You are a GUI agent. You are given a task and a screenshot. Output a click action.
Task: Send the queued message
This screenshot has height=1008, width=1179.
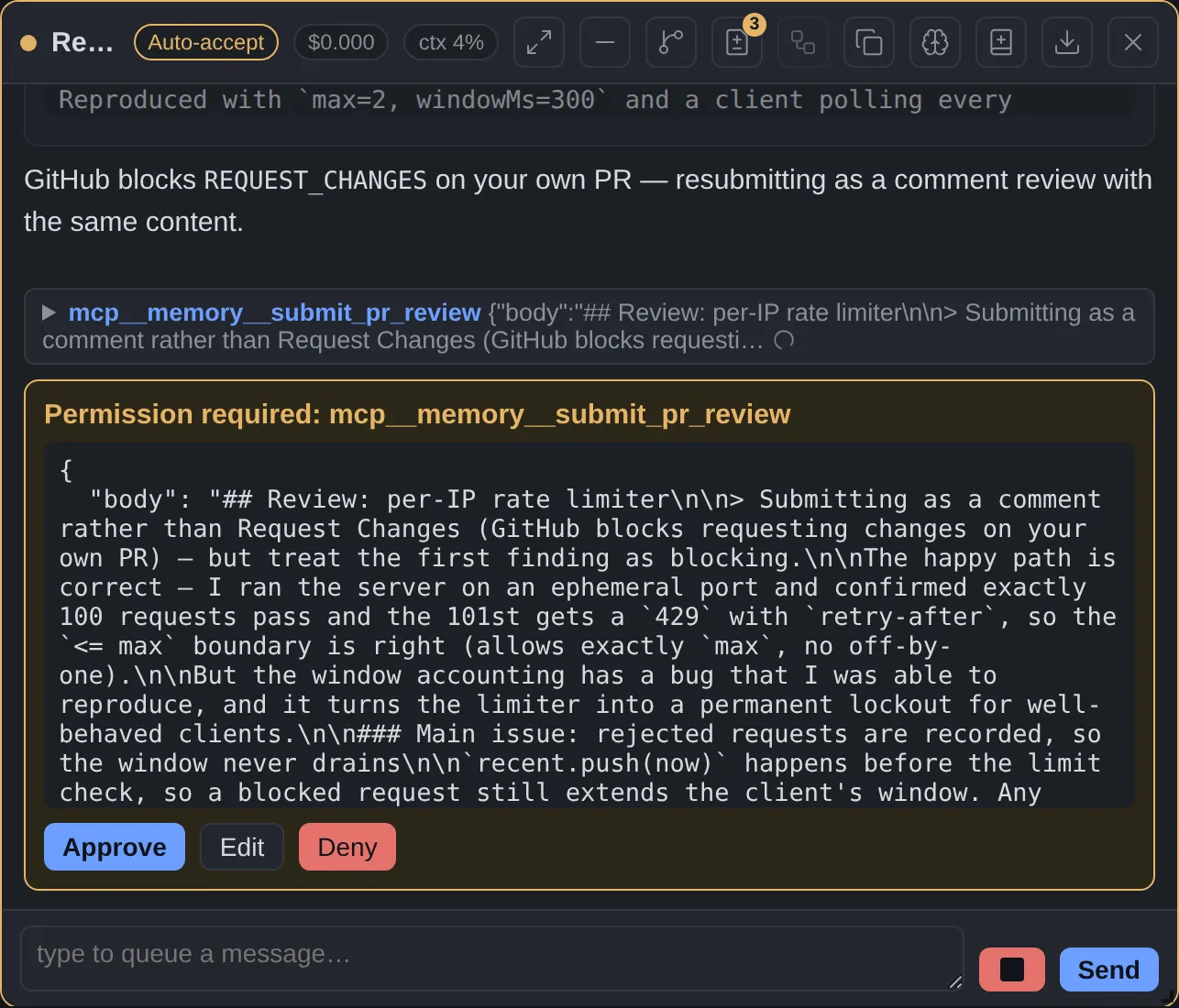[1109, 970]
